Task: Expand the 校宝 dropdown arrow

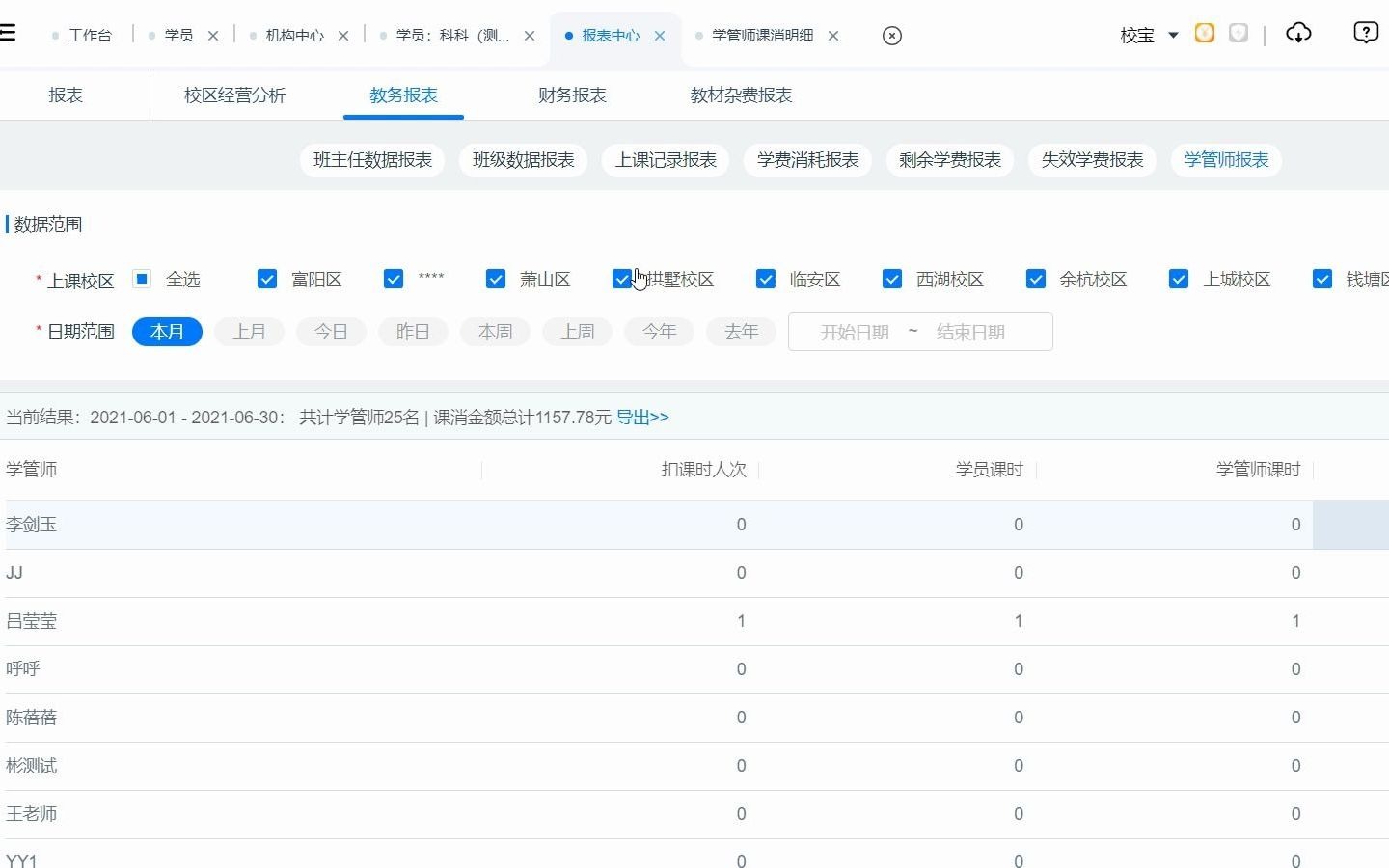Action: [x=1173, y=35]
